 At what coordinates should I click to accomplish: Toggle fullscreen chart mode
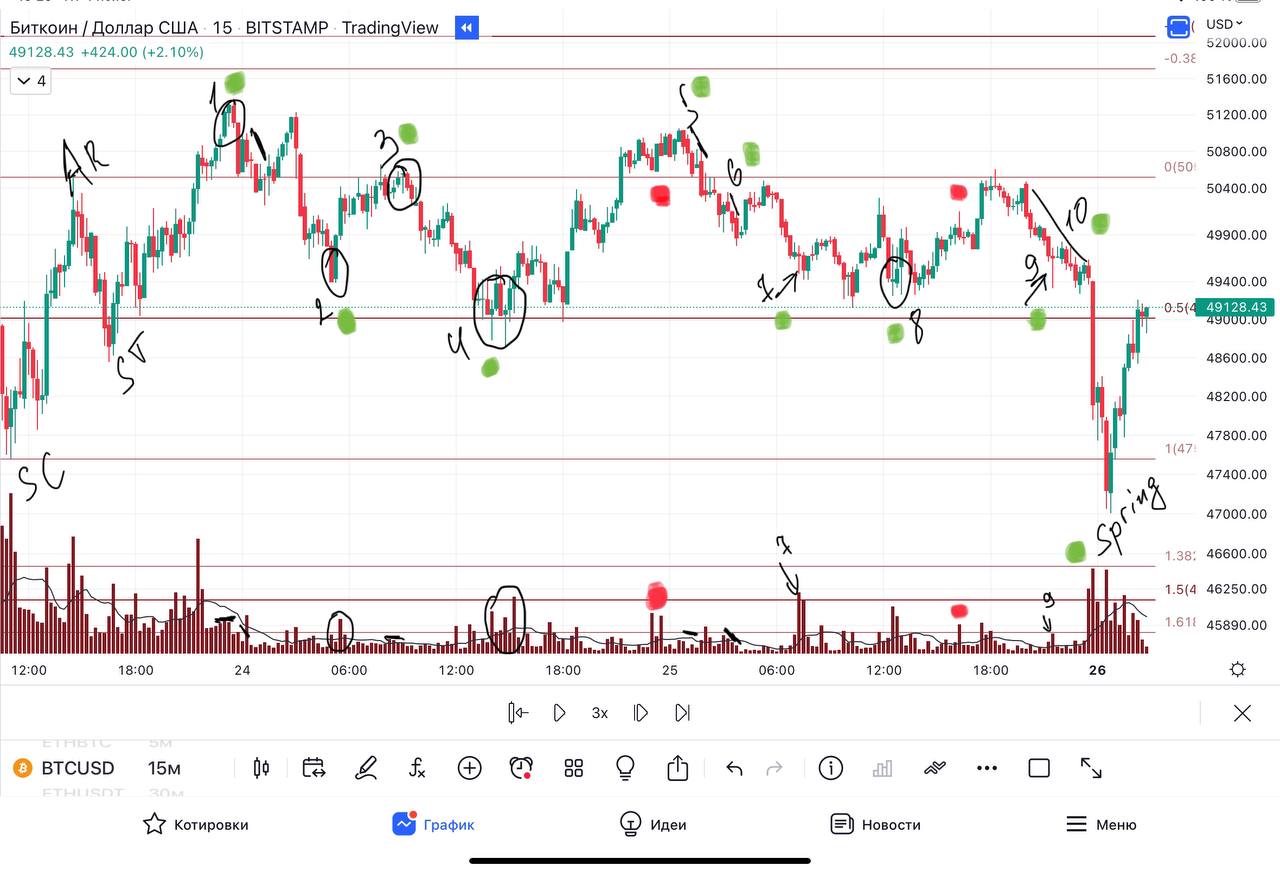[x=1091, y=768]
